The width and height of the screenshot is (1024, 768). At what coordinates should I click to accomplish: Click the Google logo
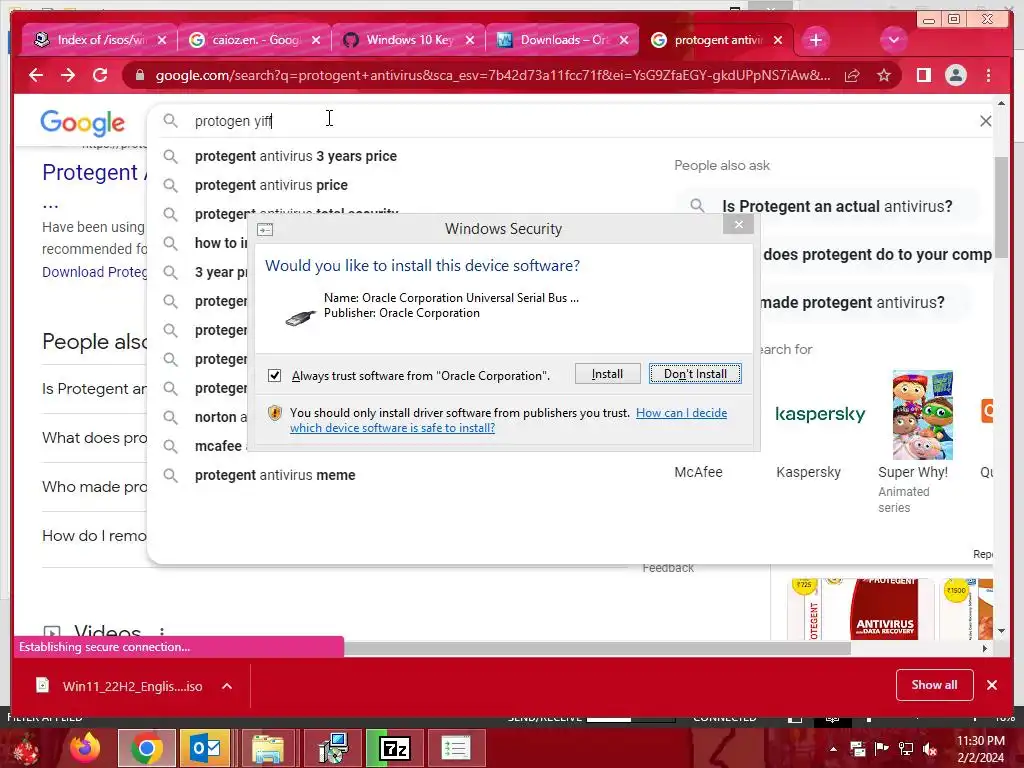click(x=82, y=123)
